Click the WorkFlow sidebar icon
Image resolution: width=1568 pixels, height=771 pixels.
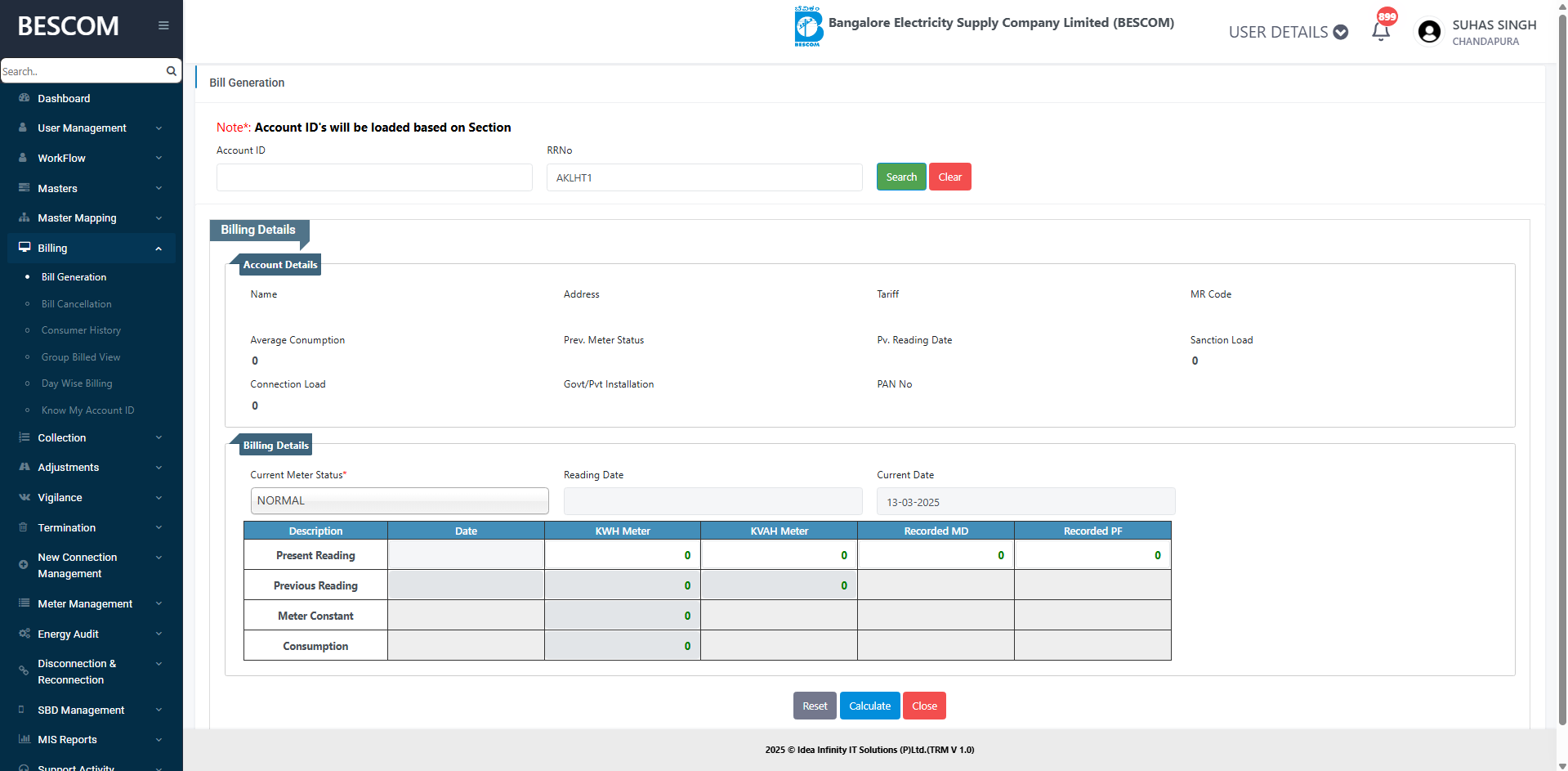pos(23,158)
